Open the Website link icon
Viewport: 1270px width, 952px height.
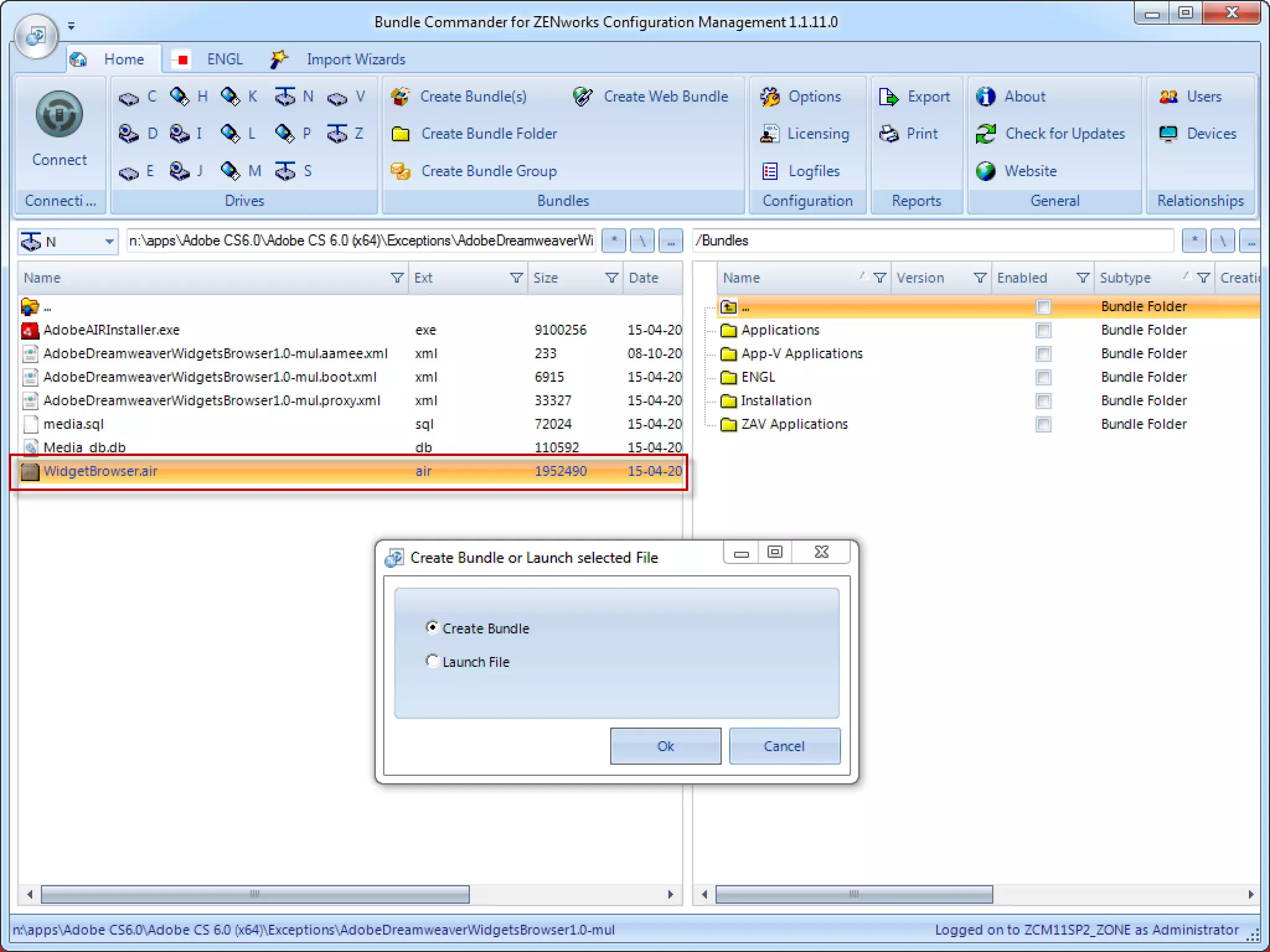click(985, 171)
